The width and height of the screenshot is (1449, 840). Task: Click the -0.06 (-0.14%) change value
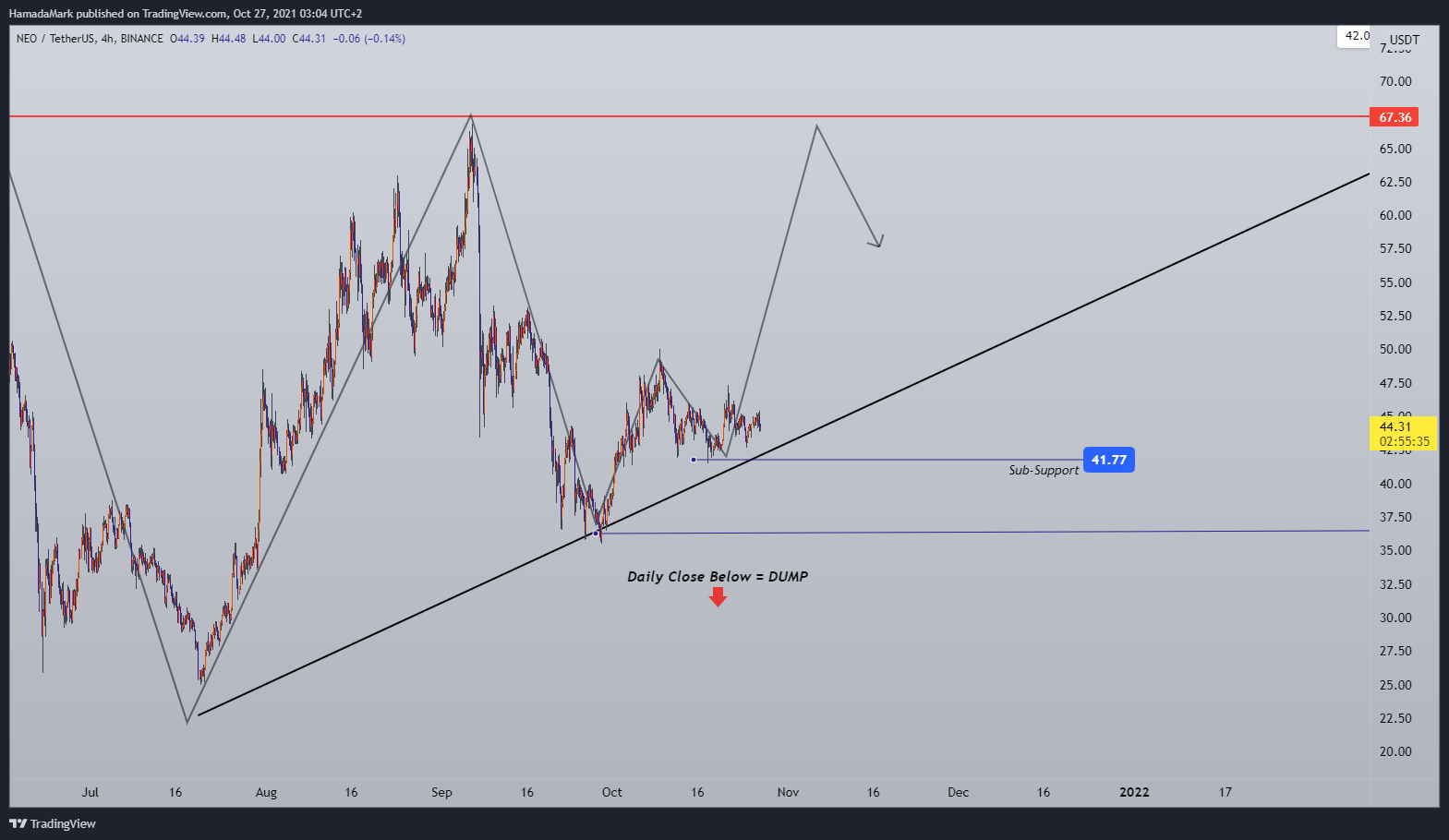(369, 39)
